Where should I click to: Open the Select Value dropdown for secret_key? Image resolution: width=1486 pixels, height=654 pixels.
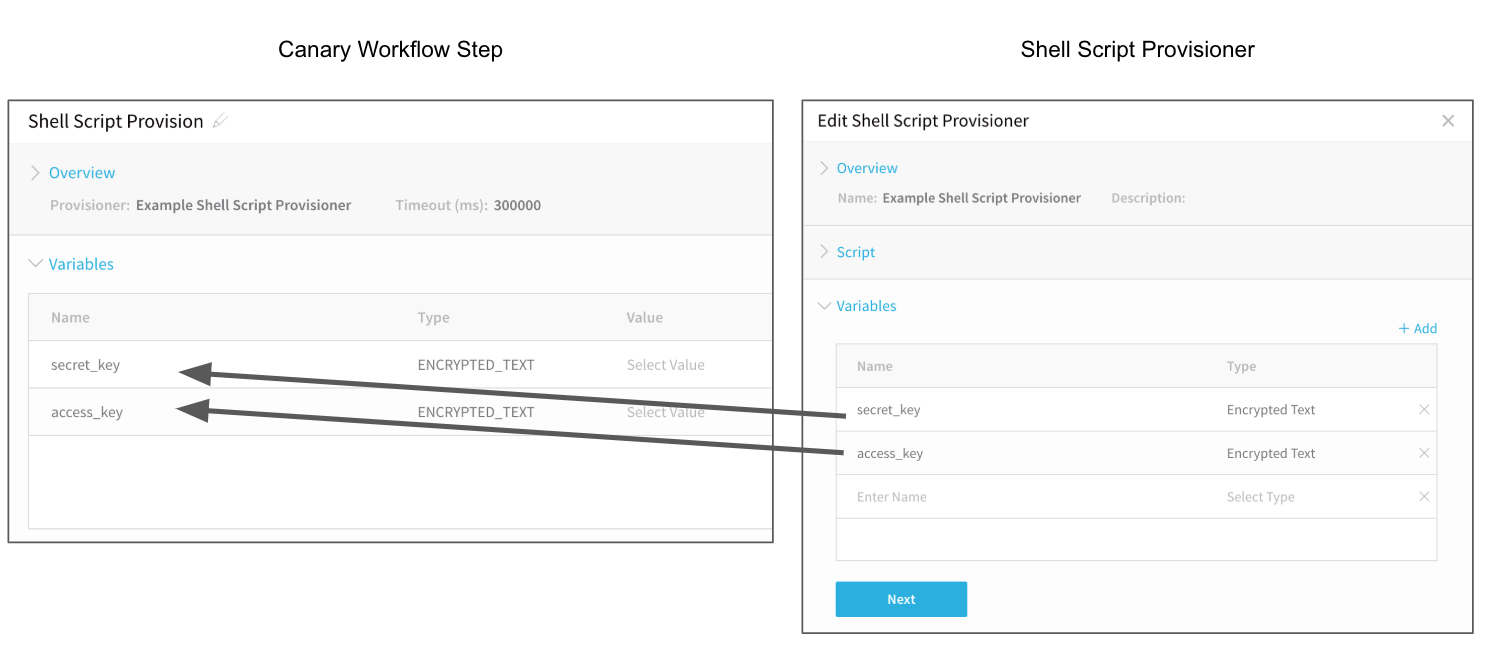pos(666,365)
